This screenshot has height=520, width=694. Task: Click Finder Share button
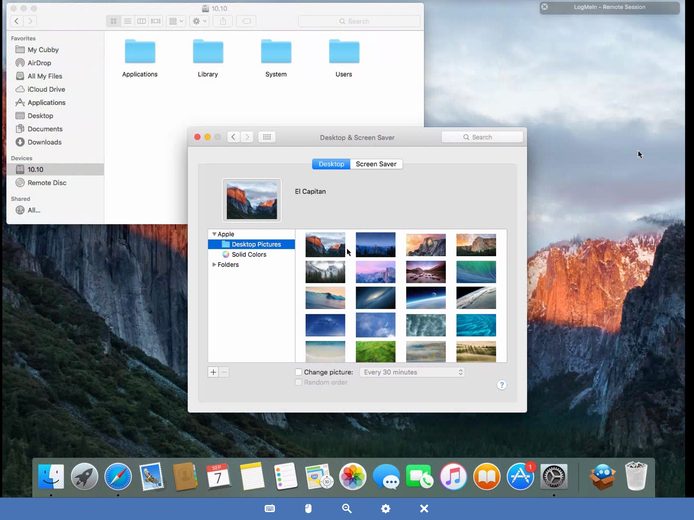click(x=223, y=21)
